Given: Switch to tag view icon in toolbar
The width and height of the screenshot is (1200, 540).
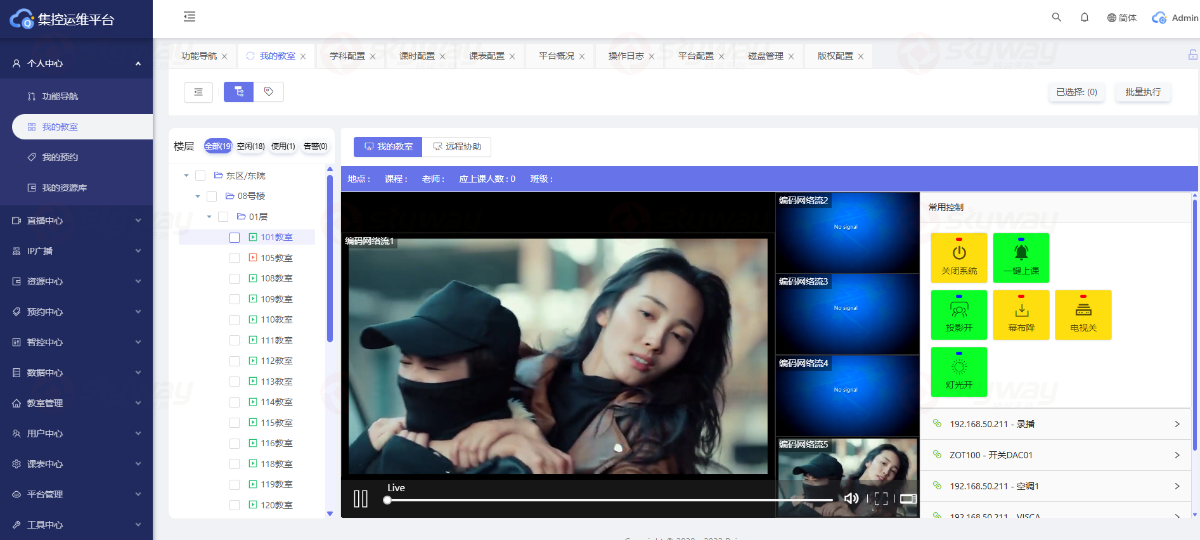Looking at the screenshot, I should (268, 92).
